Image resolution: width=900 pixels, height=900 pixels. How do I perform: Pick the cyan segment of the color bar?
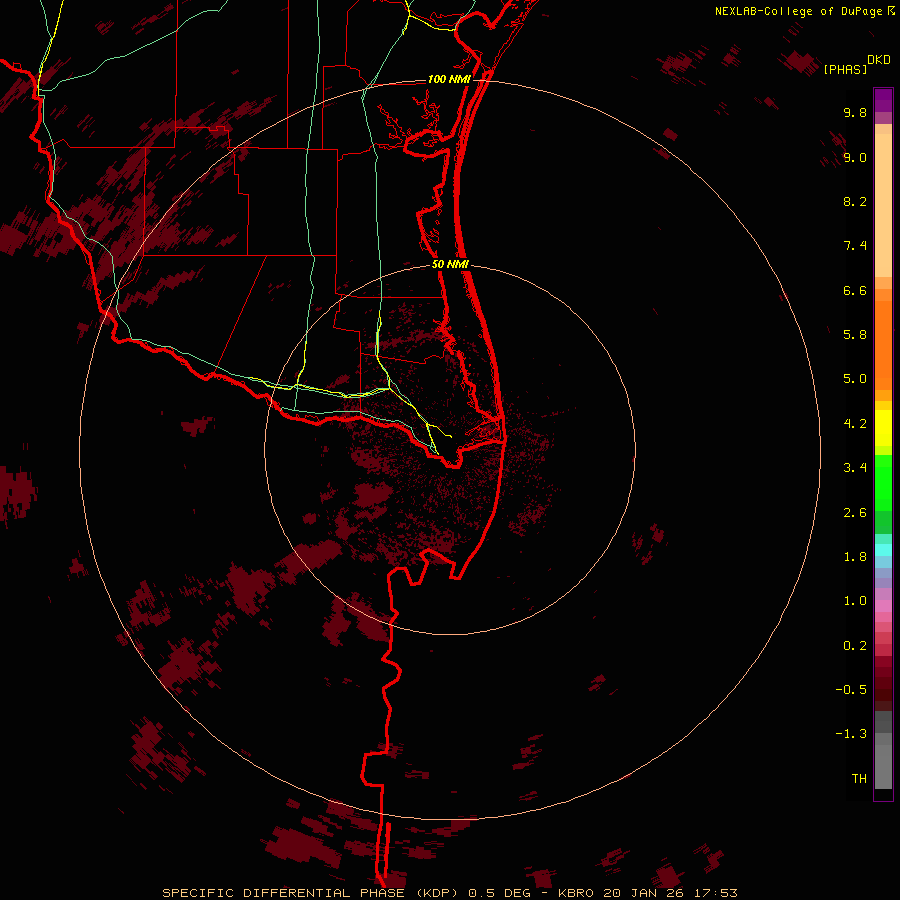(883, 550)
